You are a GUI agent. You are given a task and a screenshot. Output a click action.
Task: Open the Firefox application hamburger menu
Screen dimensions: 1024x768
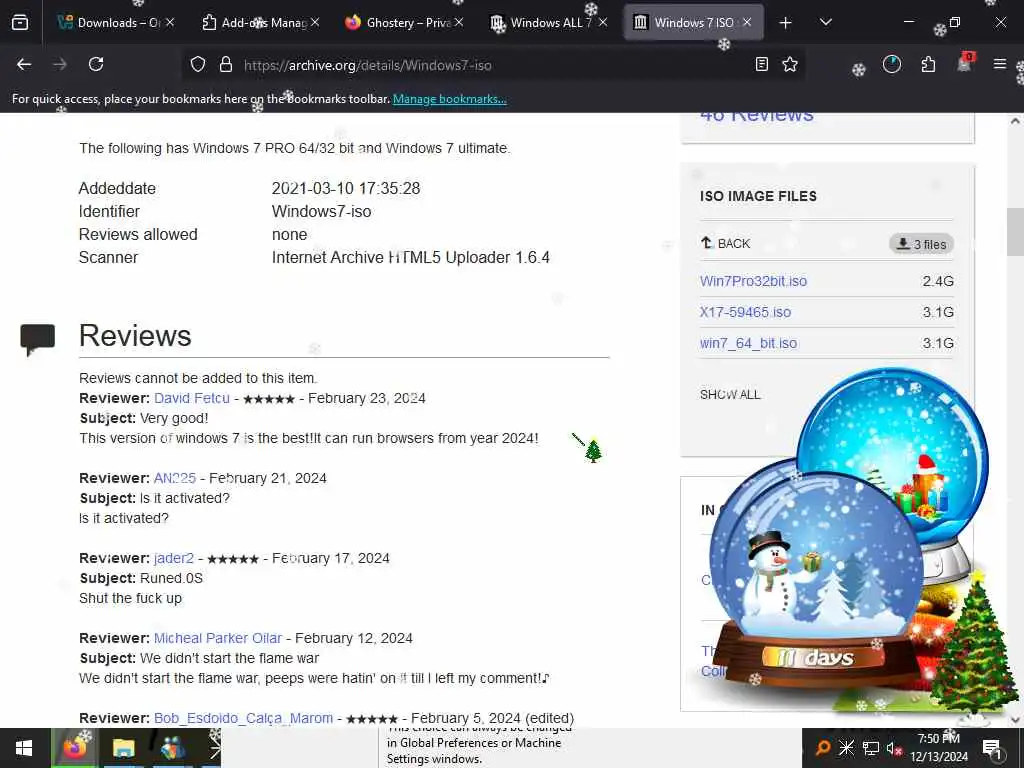click(x=1000, y=64)
